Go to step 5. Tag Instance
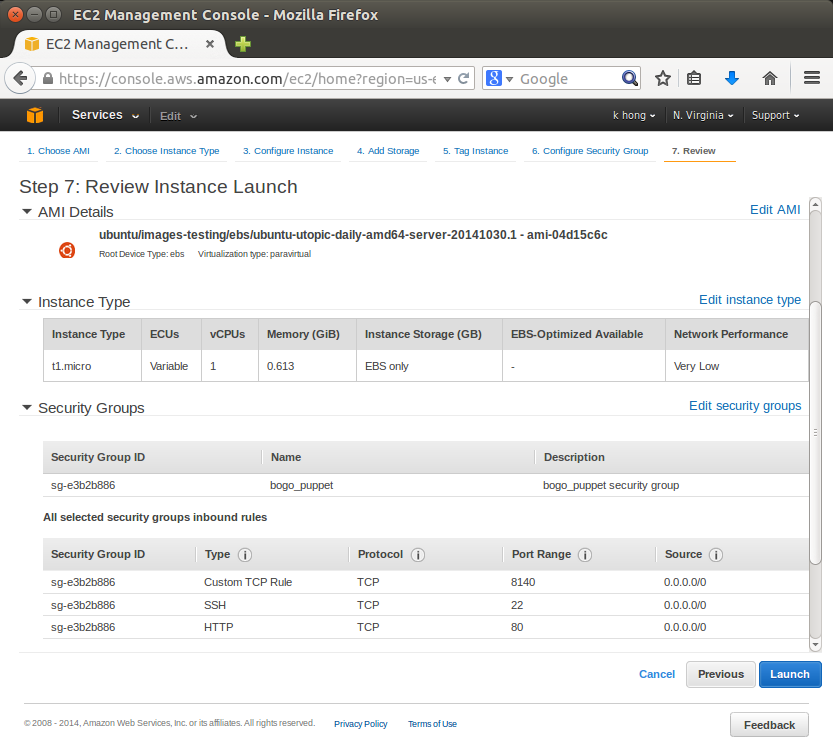This screenshot has width=833, height=744. point(475,151)
